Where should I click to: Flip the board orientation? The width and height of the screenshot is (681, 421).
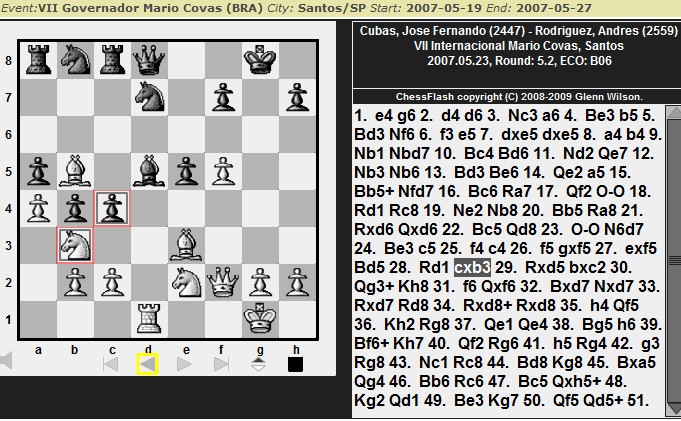[x=258, y=364]
